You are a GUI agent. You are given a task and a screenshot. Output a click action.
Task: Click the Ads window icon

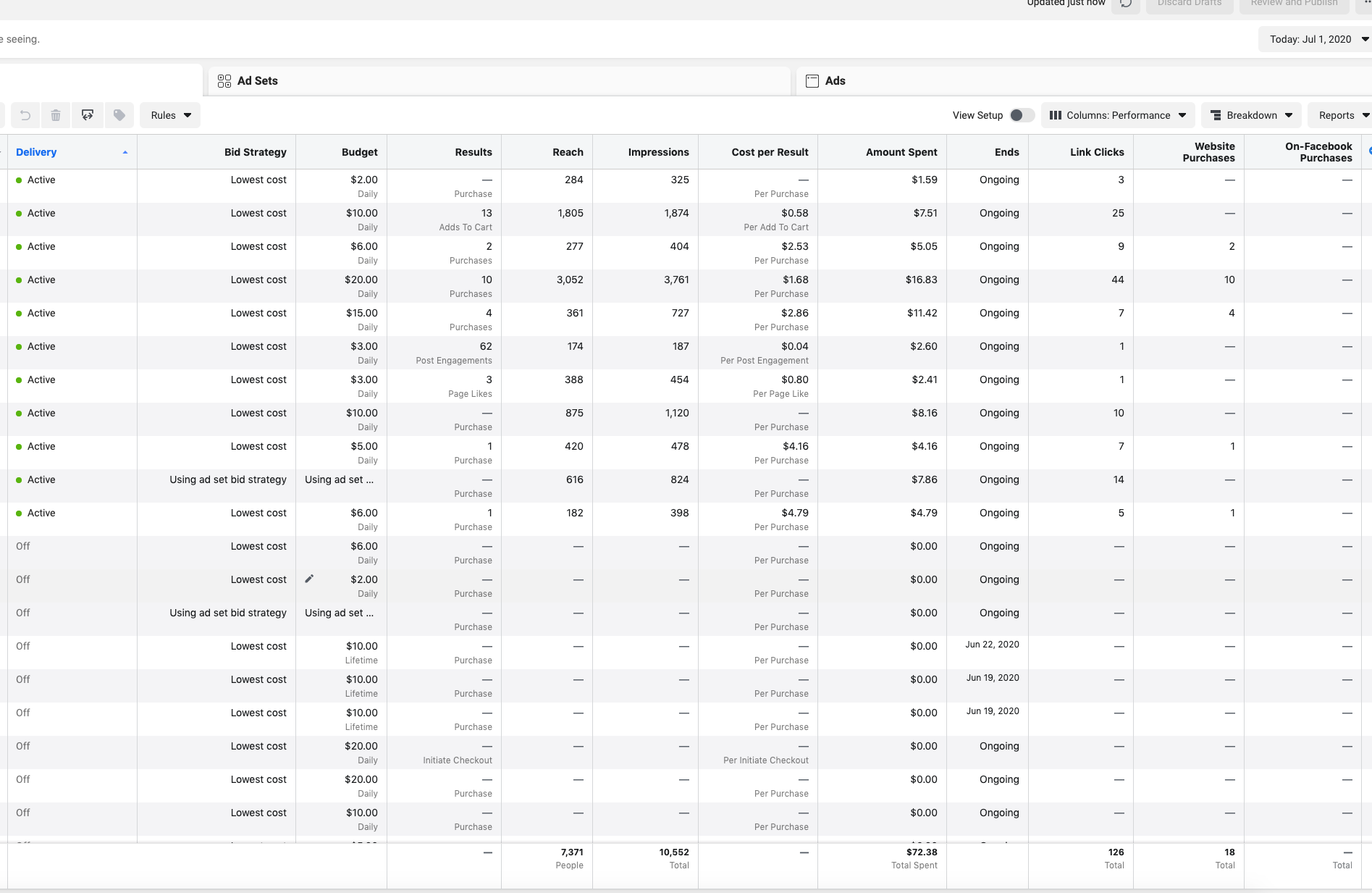tap(812, 81)
